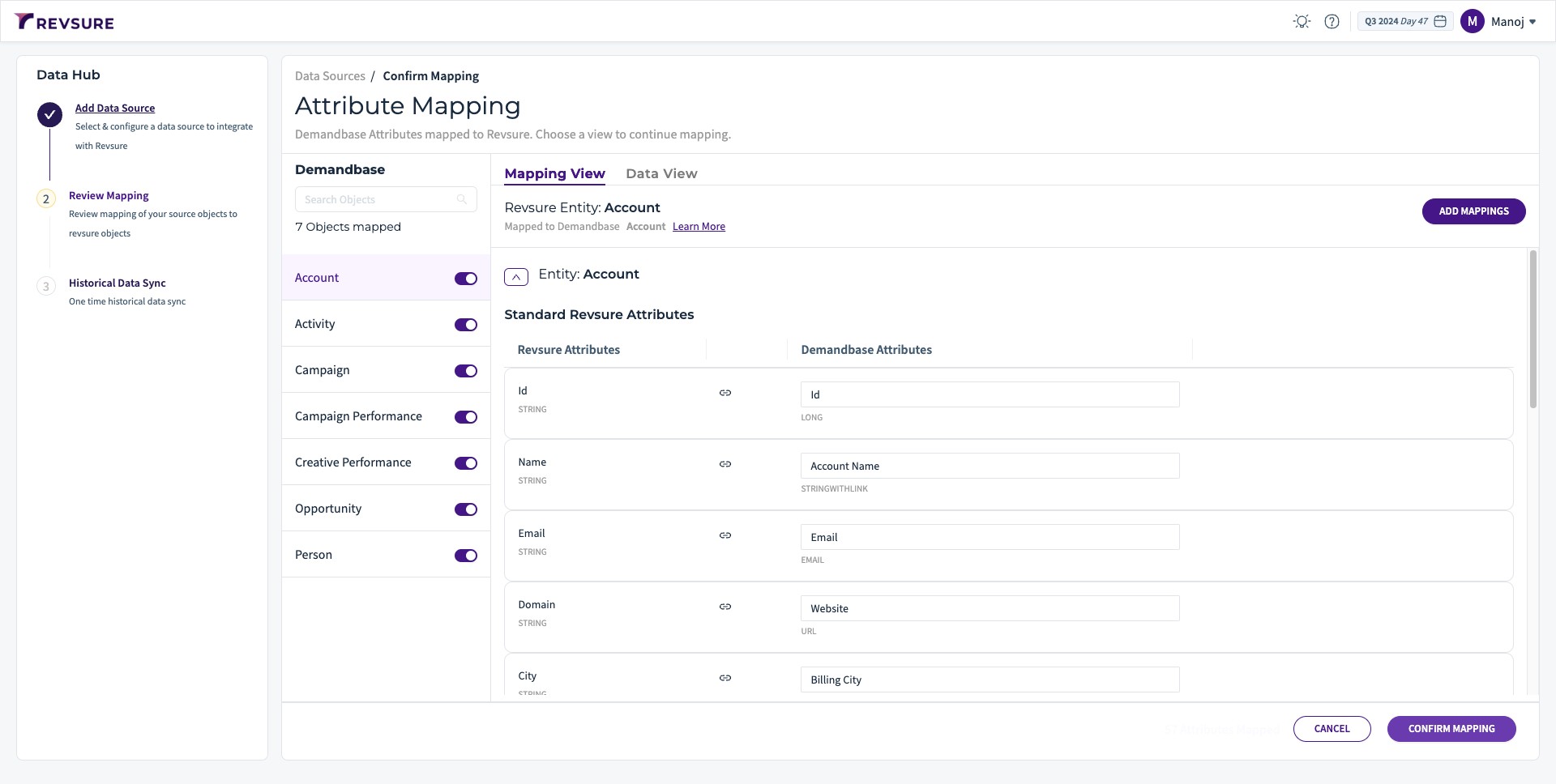Click the link icon for Email mapping

click(x=725, y=535)
